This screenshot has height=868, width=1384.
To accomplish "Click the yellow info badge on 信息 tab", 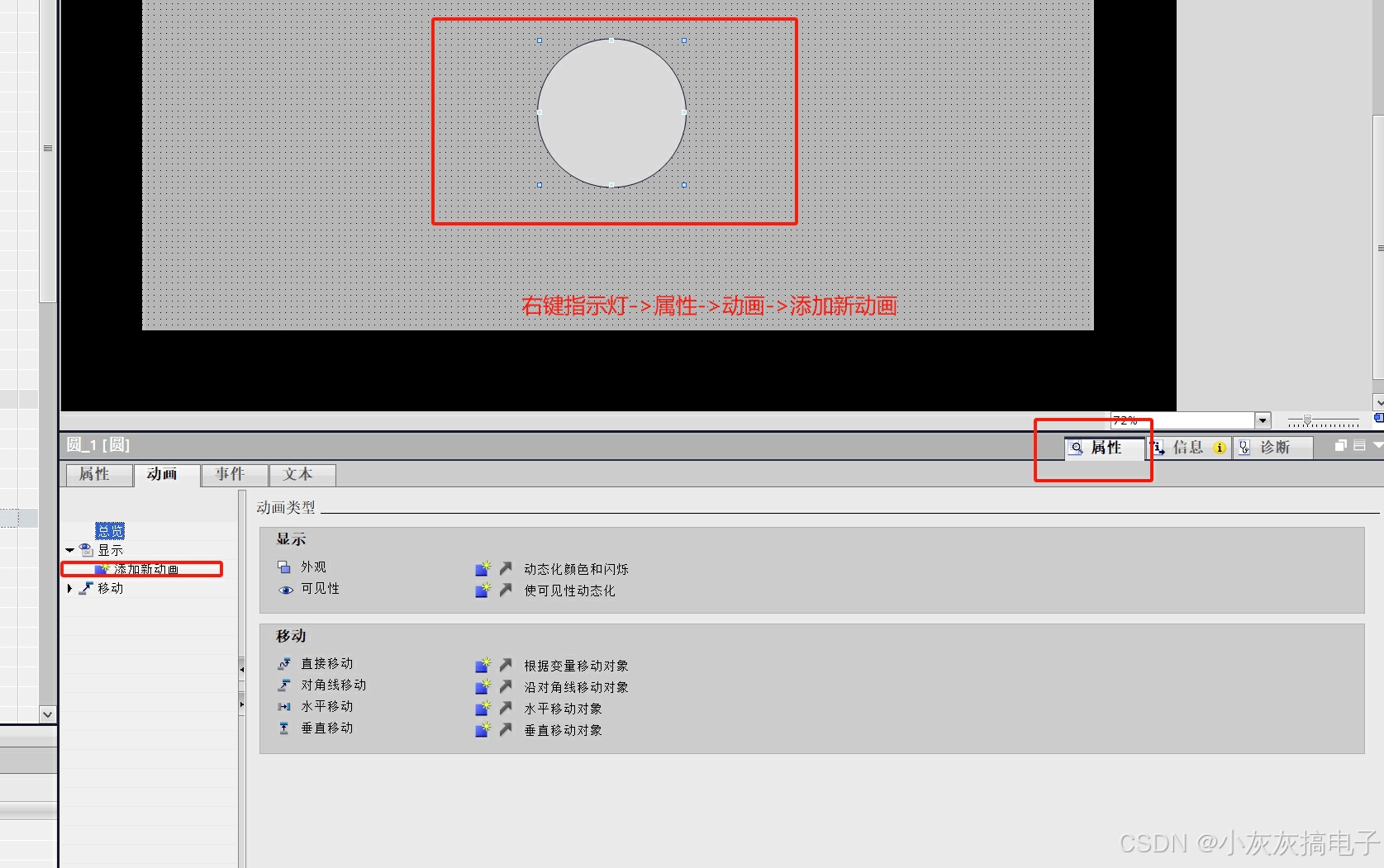I will coord(1220,448).
